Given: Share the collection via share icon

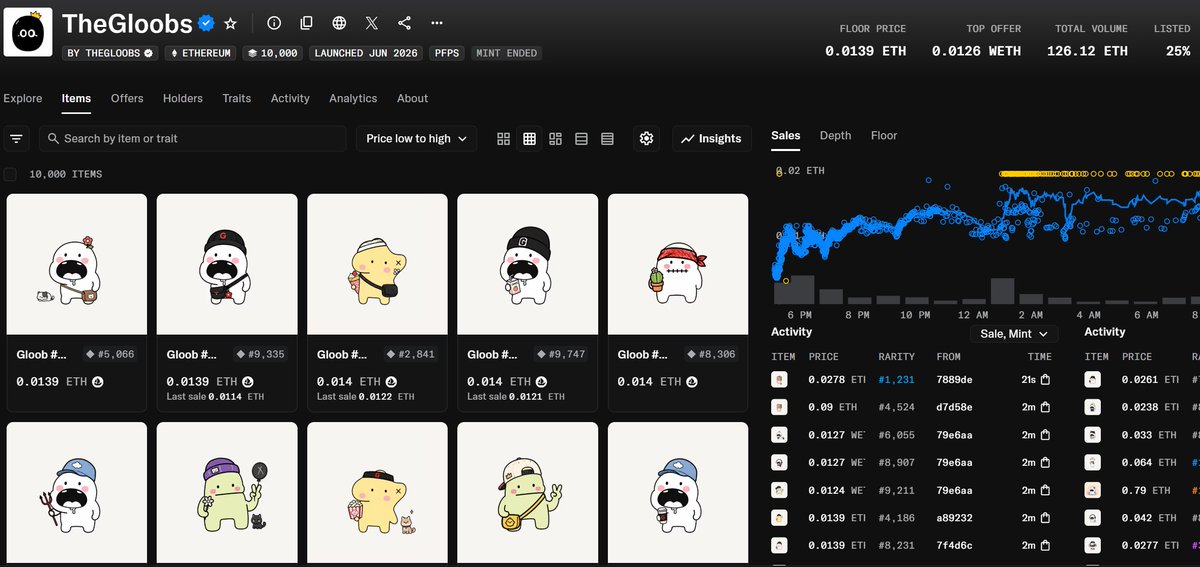Looking at the screenshot, I should coord(404,23).
